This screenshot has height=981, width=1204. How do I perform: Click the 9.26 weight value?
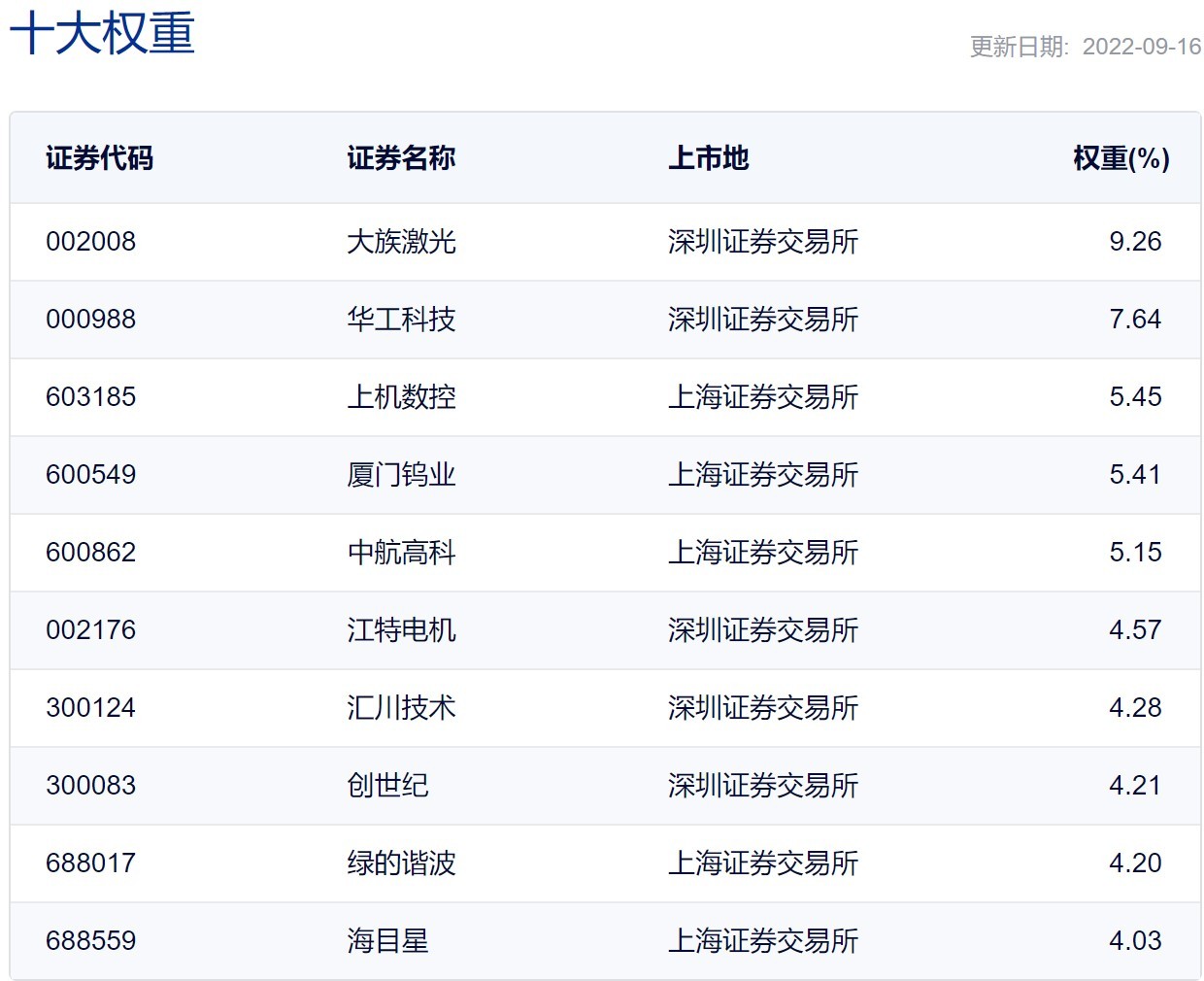pos(1134,242)
